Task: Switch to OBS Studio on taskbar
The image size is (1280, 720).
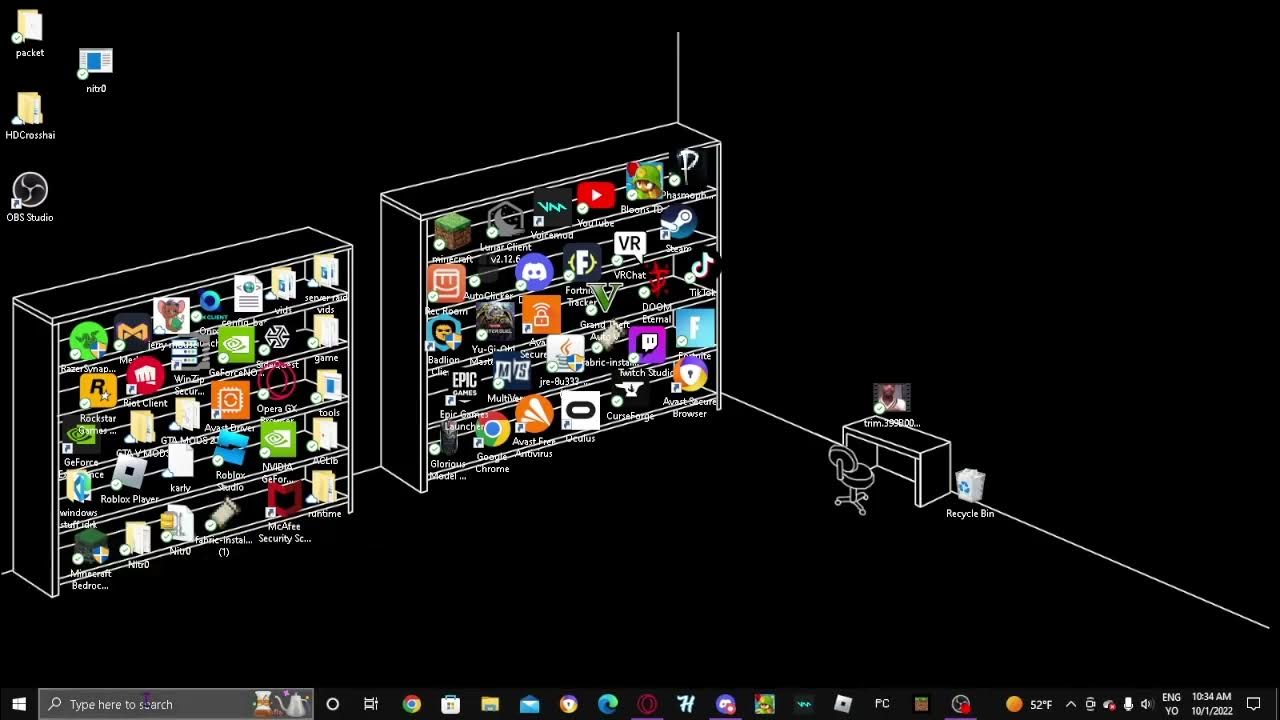Action: point(961,704)
